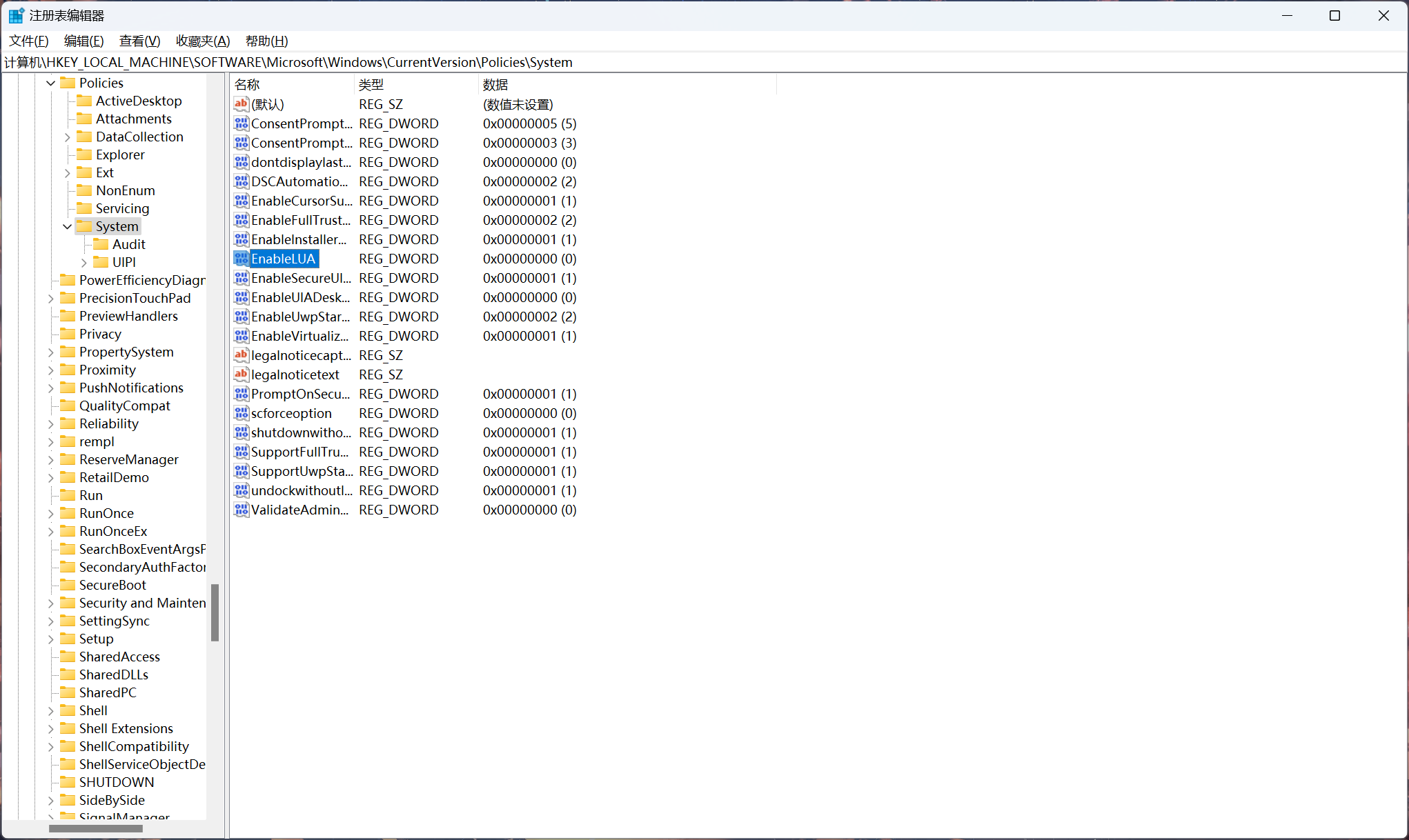Select the Explorer key in tree
The width and height of the screenshot is (1409, 840).
point(120,154)
